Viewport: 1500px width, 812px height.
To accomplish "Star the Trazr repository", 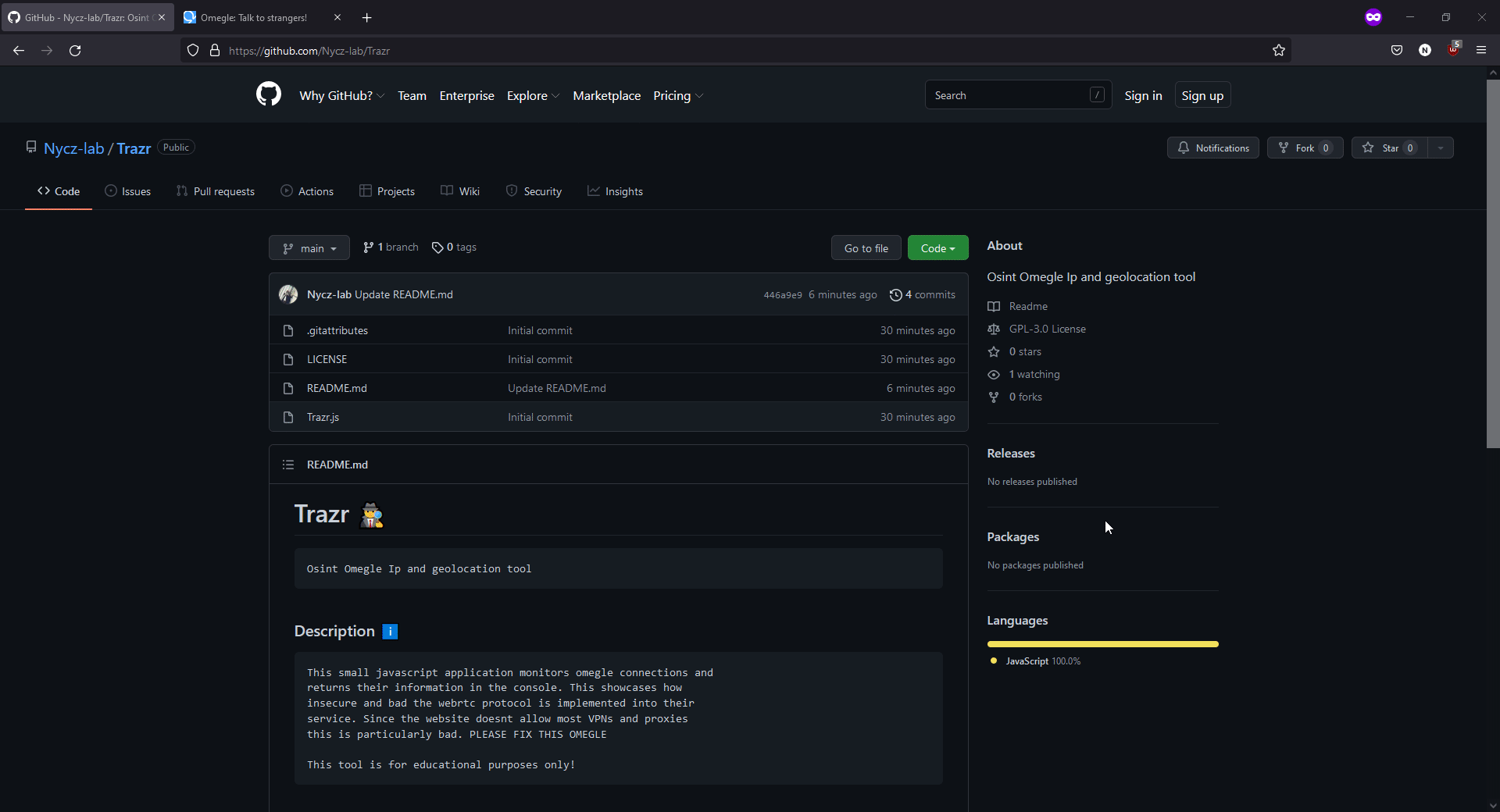I will 1390,148.
